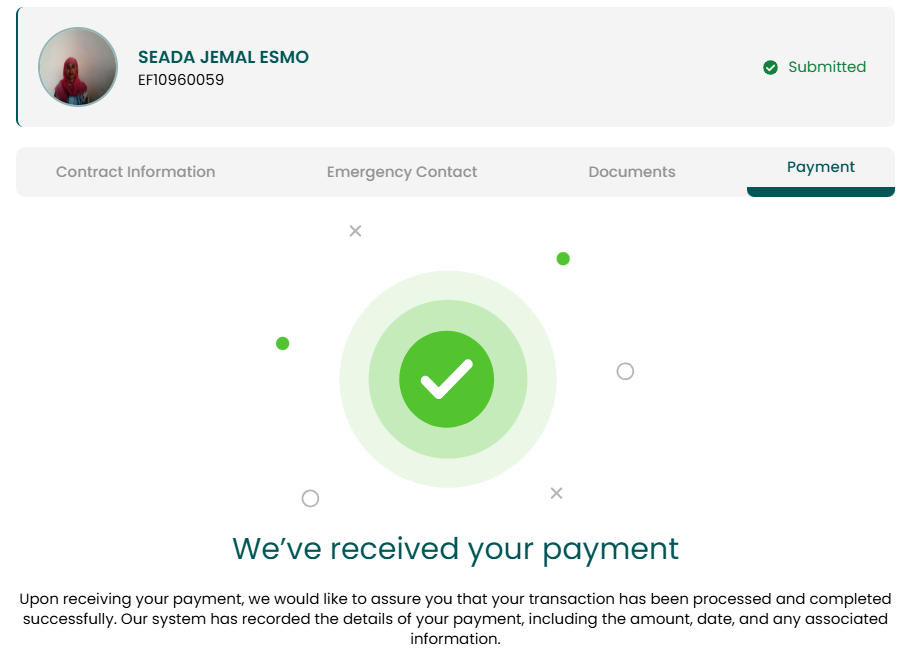
Task: Click the We've received your payment heading
Action: point(455,549)
